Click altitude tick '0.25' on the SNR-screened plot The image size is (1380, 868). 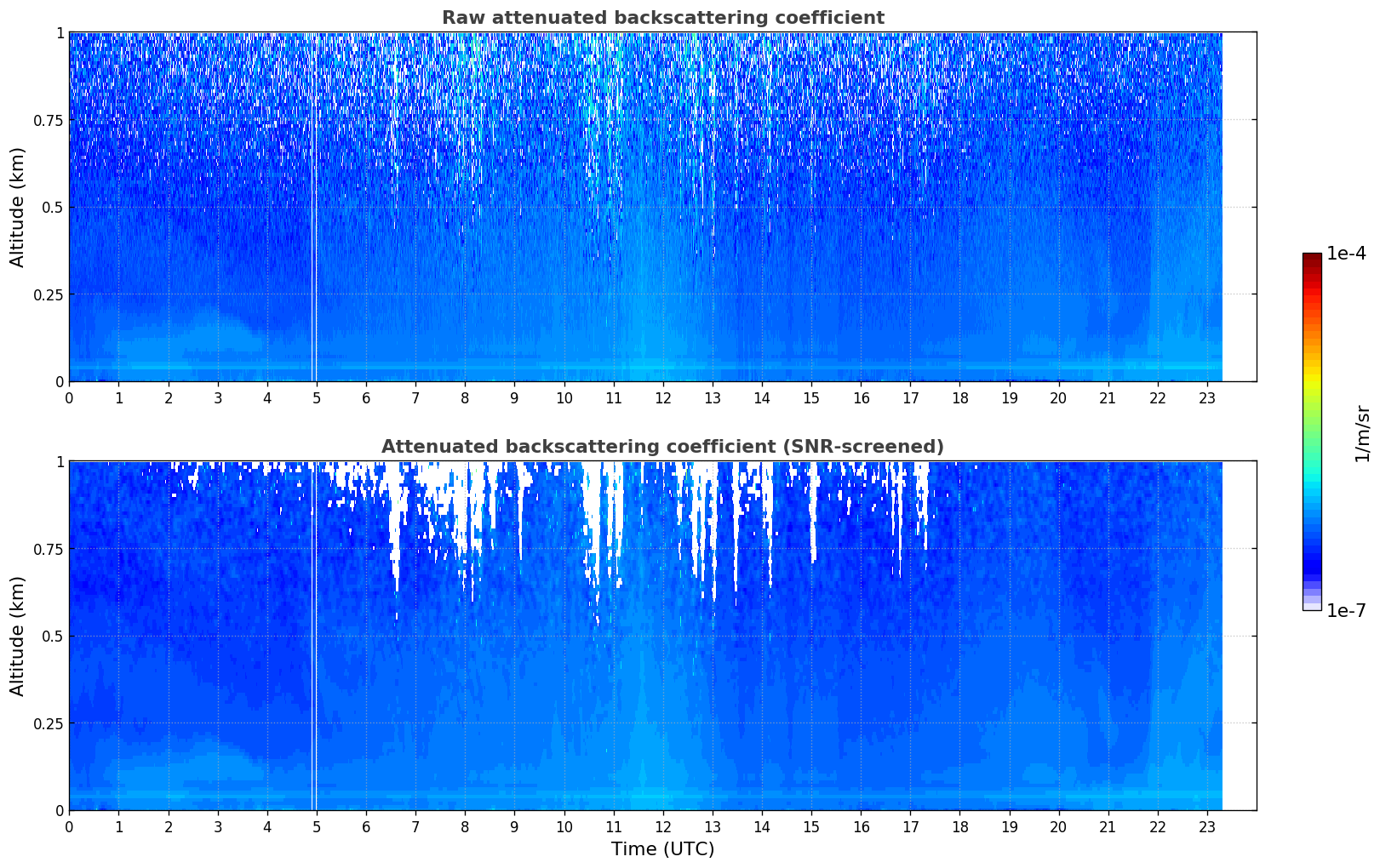pos(48,723)
